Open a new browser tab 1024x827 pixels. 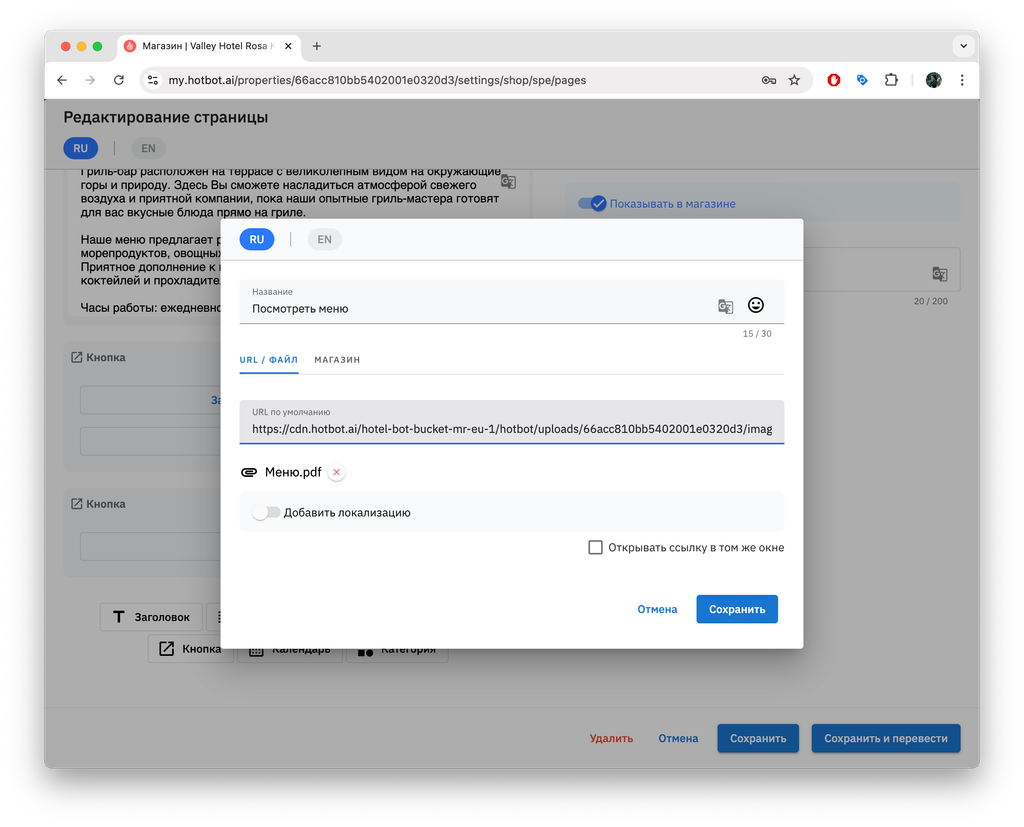(x=317, y=46)
